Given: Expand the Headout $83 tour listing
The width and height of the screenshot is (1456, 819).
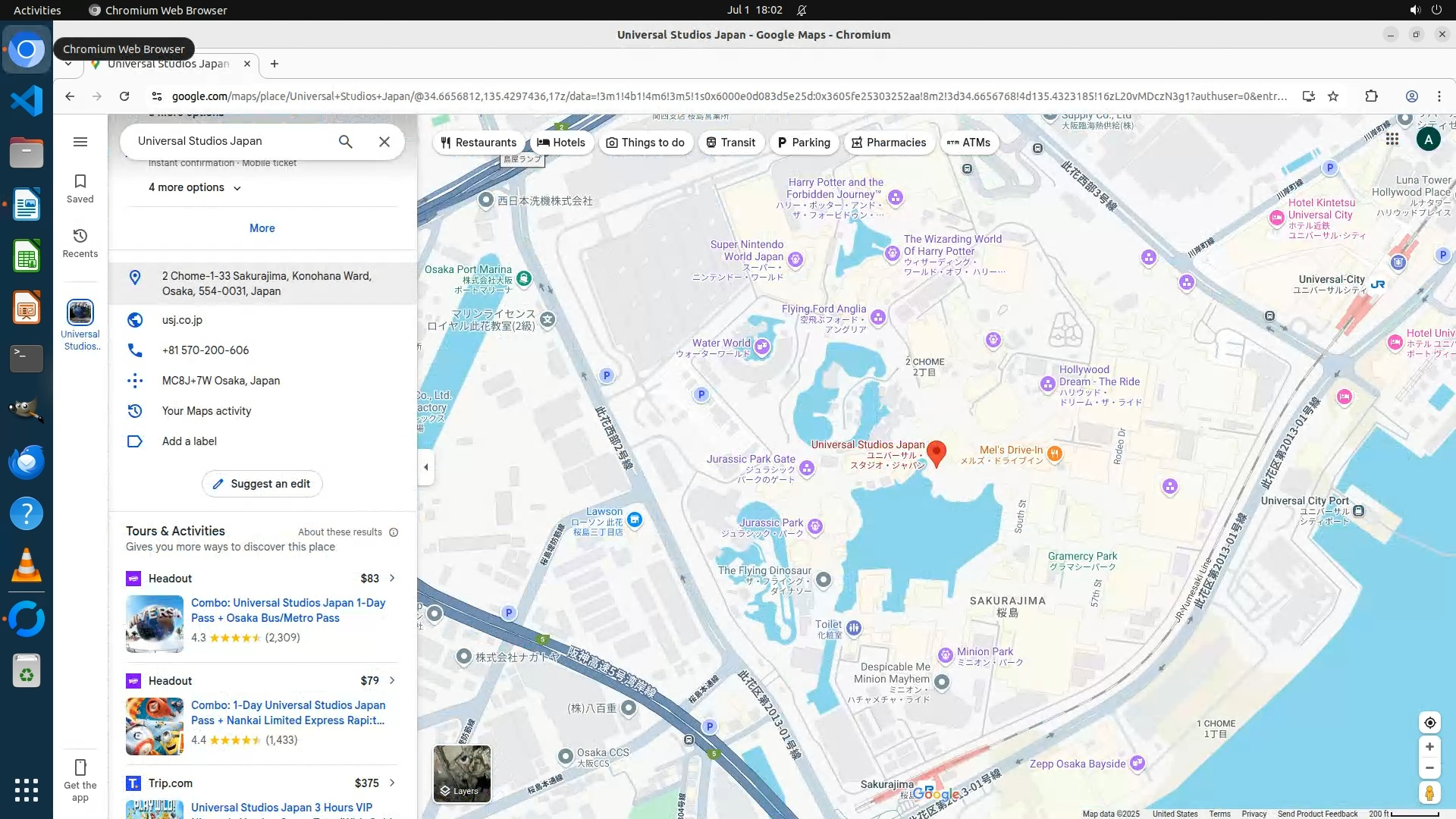Looking at the screenshot, I should [392, 578].
